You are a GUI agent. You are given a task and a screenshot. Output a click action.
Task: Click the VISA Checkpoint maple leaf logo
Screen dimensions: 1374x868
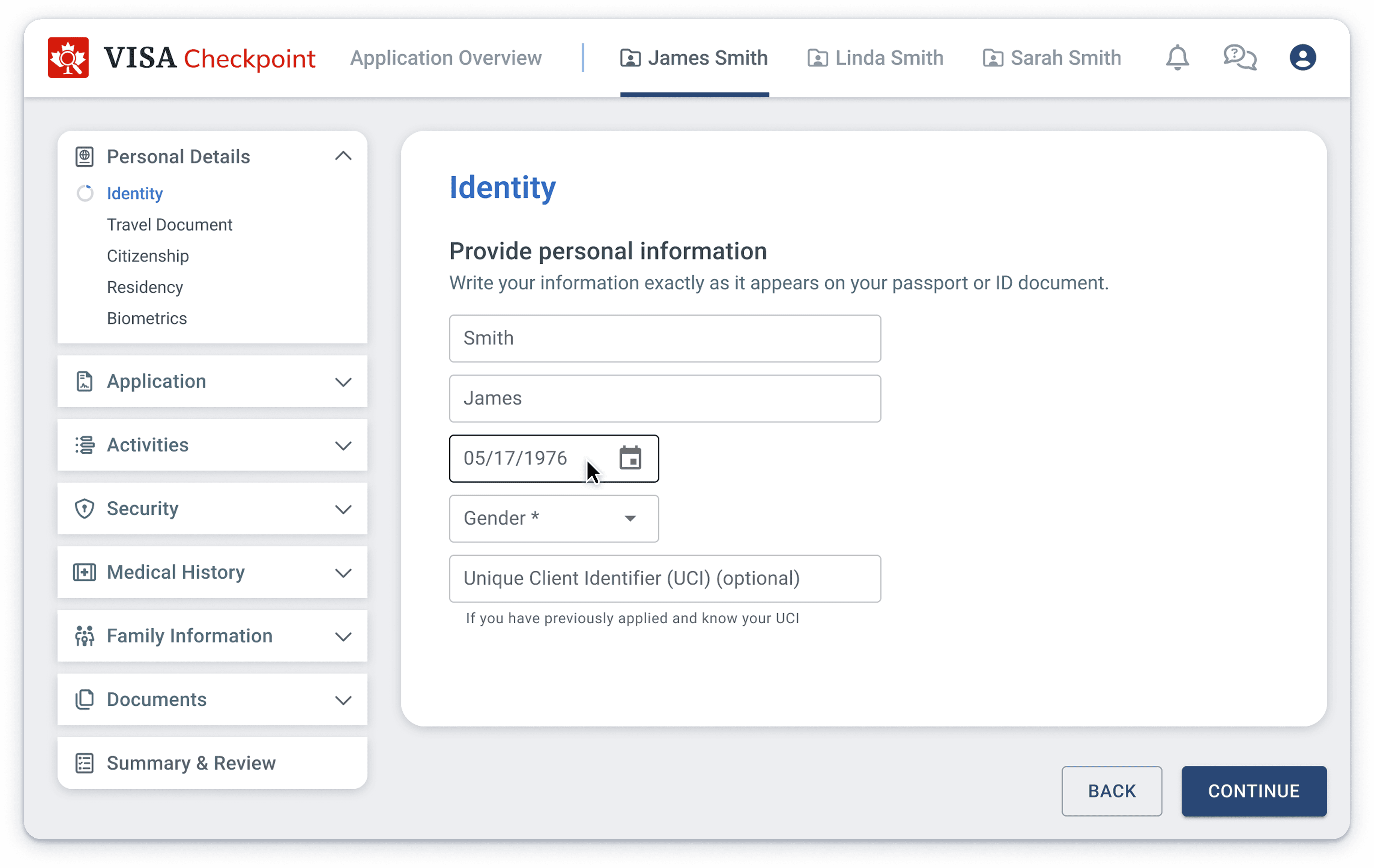tap(69, 58)
